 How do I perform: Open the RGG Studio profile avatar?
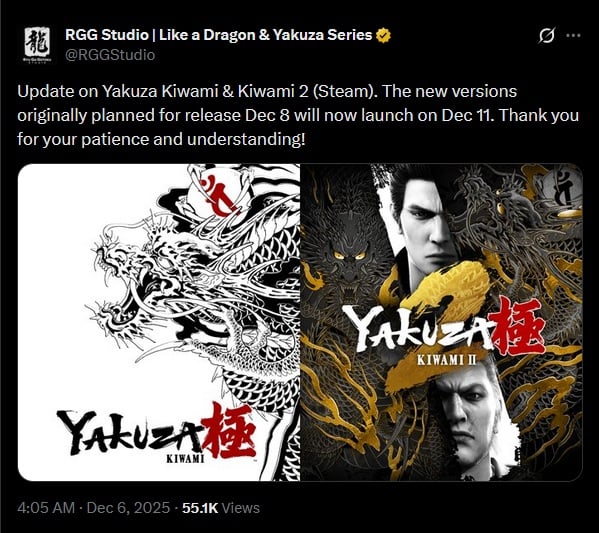coord(37,44)
